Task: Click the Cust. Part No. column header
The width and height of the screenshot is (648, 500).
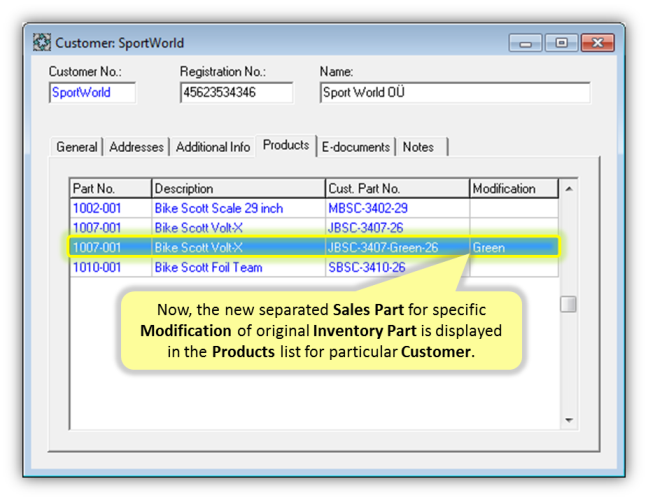Action: pyautogui.click(x=398, y=188)
